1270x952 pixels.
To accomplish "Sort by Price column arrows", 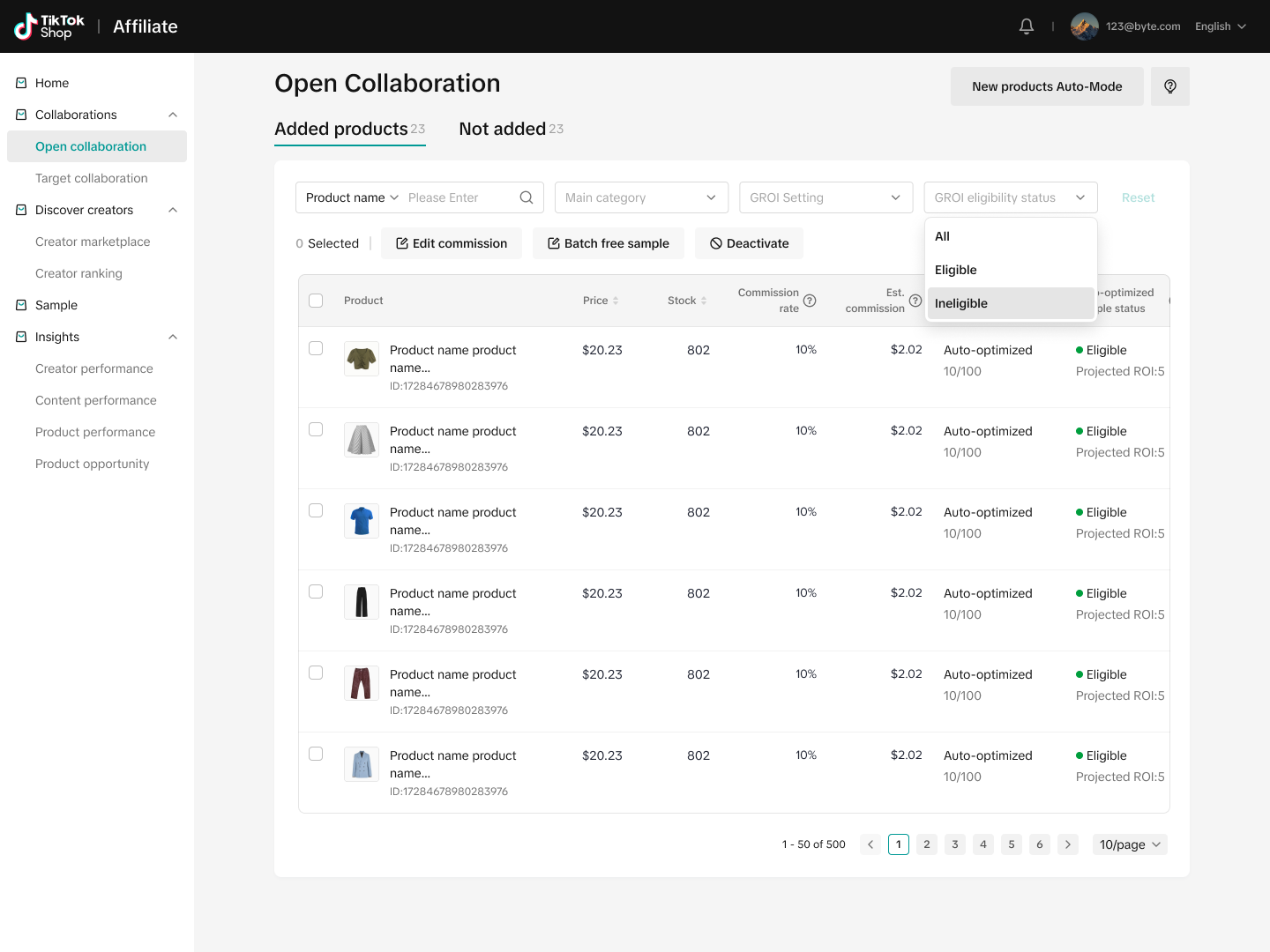I will (616, 301).
